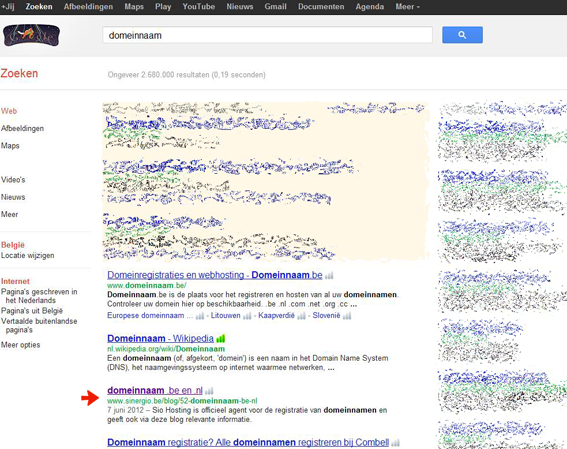Open '+Jij' in top navigation bar
This screenshot has width=567, height=449.
pyautogui.click(x=8, y=7)
